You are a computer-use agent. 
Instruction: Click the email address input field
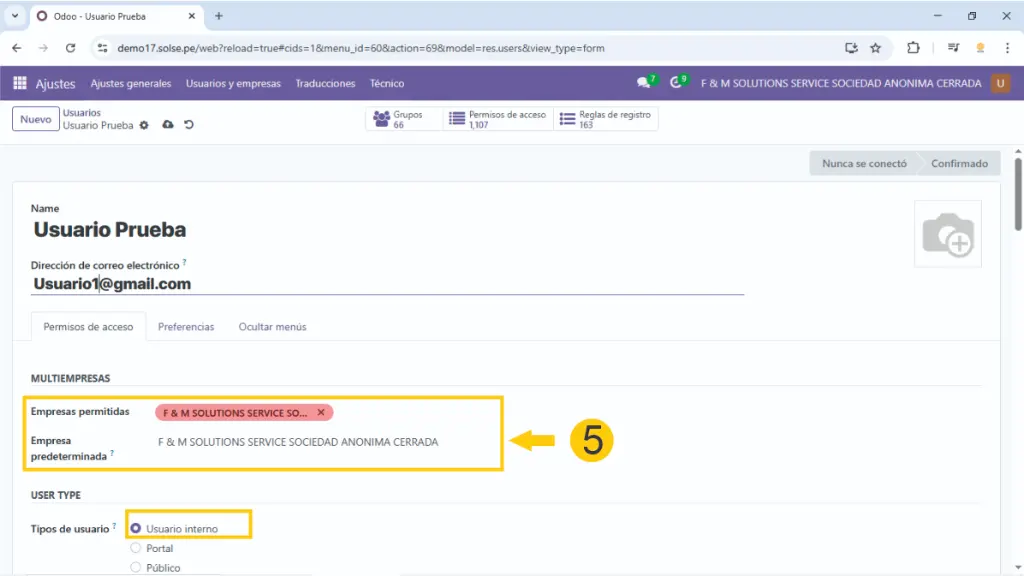point(387,284)
